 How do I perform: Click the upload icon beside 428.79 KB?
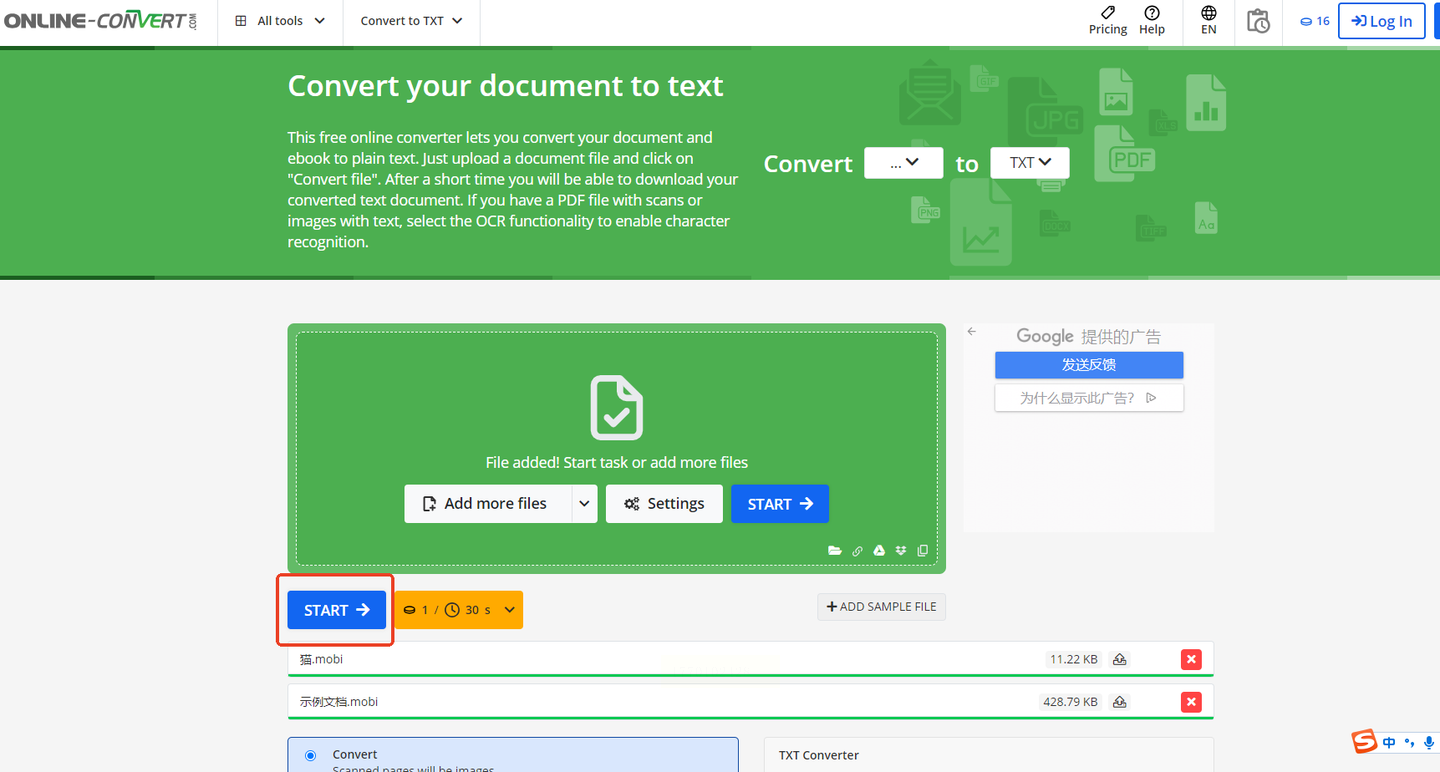click(1120, 702)
